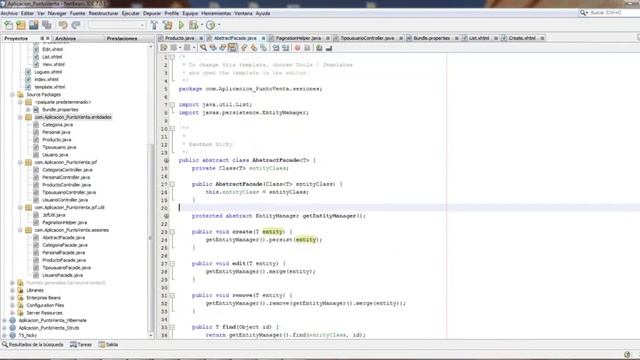Switch to the Producto.java editor tab
This screenshot has width=640, height=360.
tap(180, 38)
